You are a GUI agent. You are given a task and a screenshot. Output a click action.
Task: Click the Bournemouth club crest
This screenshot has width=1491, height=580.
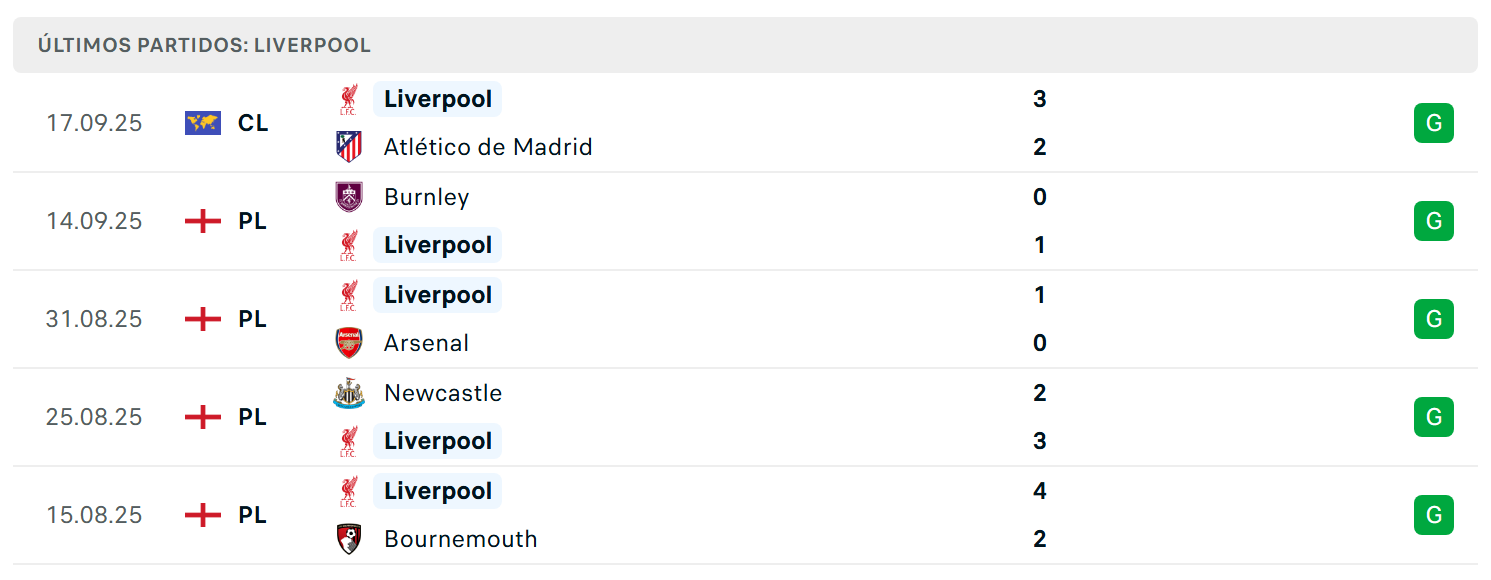348,539
